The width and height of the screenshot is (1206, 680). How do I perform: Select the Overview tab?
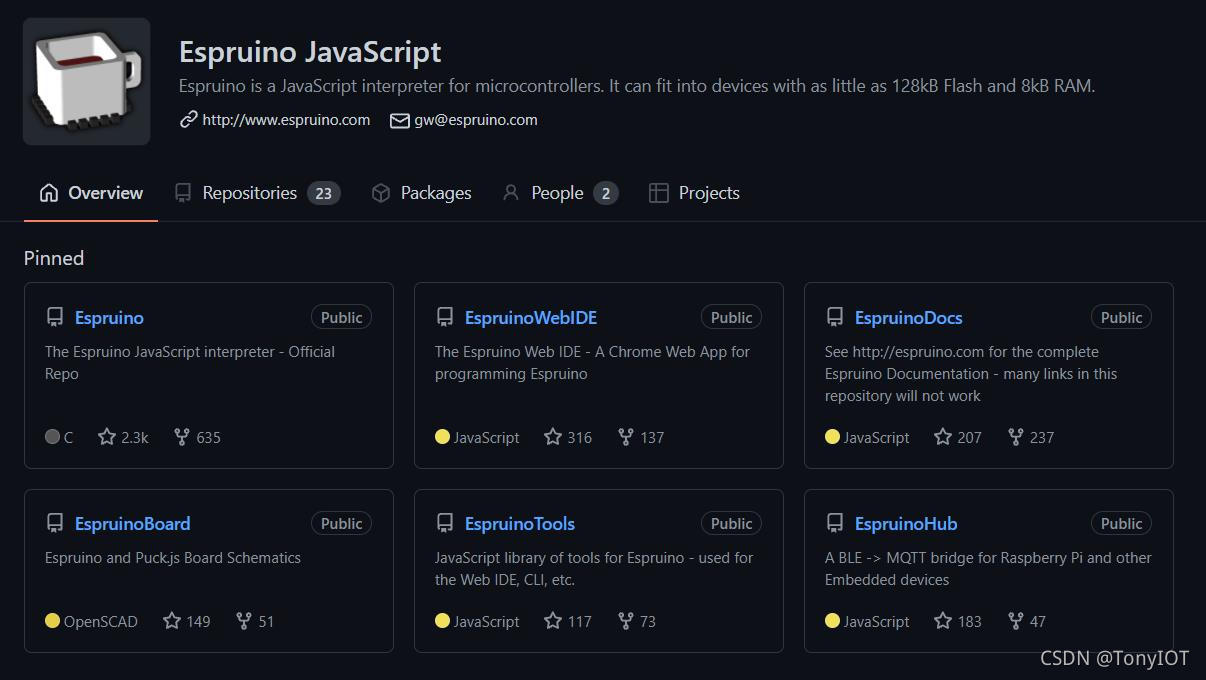click(91, 193)
